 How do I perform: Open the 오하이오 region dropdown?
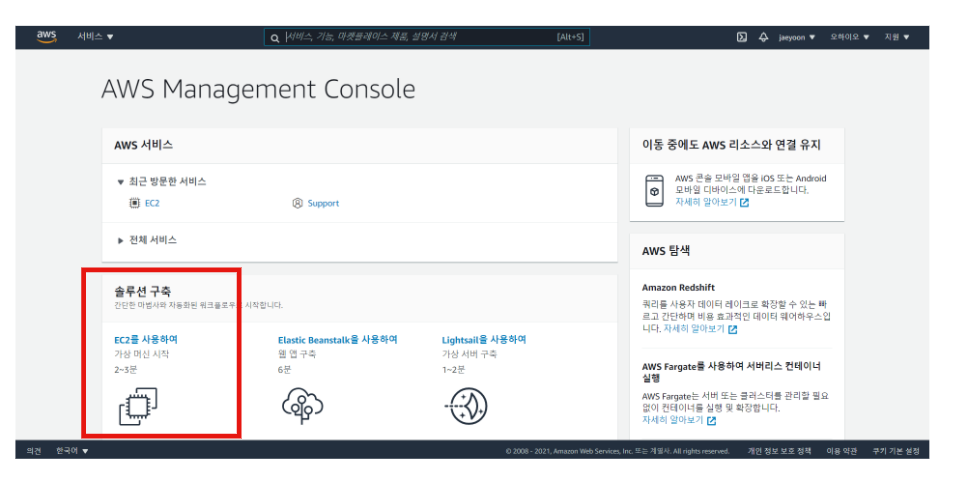point(850,37)
